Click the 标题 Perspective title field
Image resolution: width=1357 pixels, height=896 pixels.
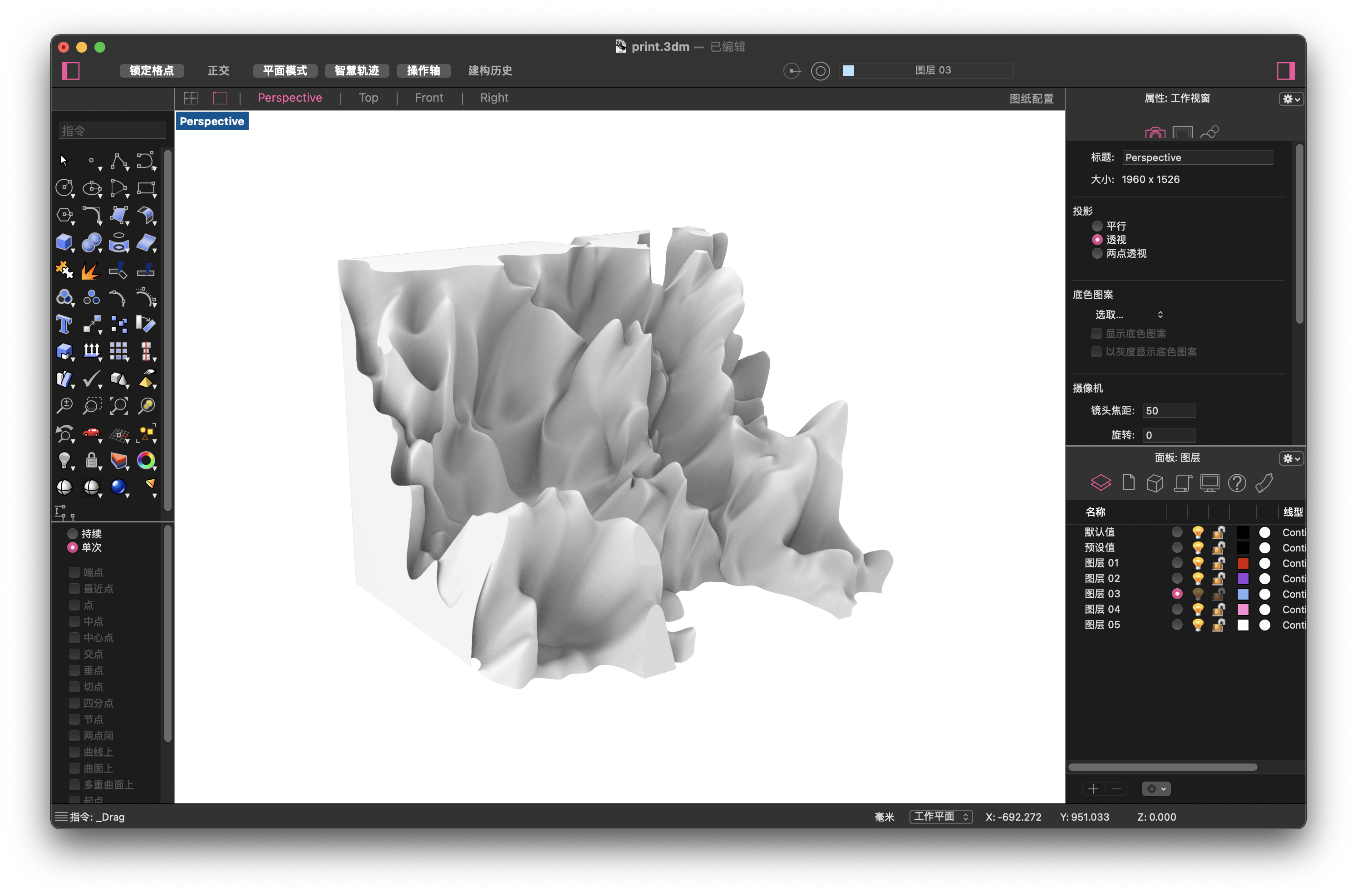pos(1197,157)
